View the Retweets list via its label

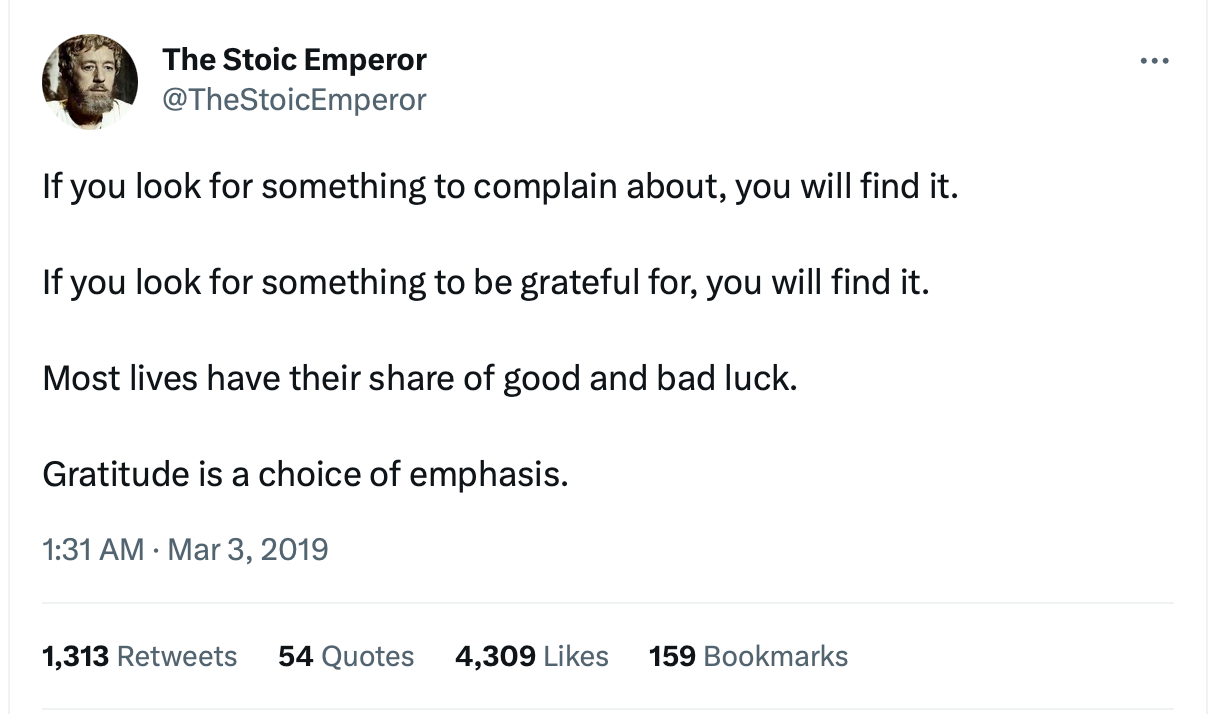(177, 656)
